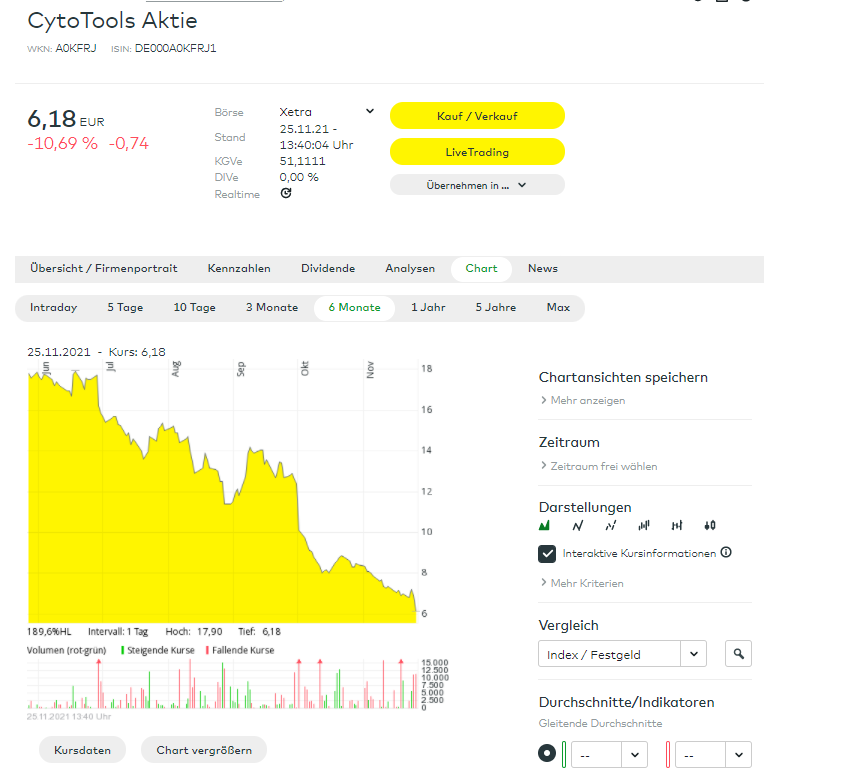This screenshot has width=859, height=780.
Task: Click the Realtime refresh icon
Action: click(286, 193)
